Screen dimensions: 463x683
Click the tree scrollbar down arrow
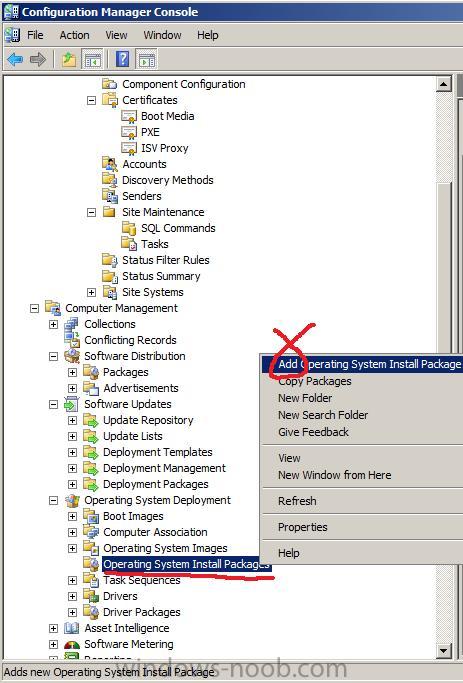tap(443, 651)
